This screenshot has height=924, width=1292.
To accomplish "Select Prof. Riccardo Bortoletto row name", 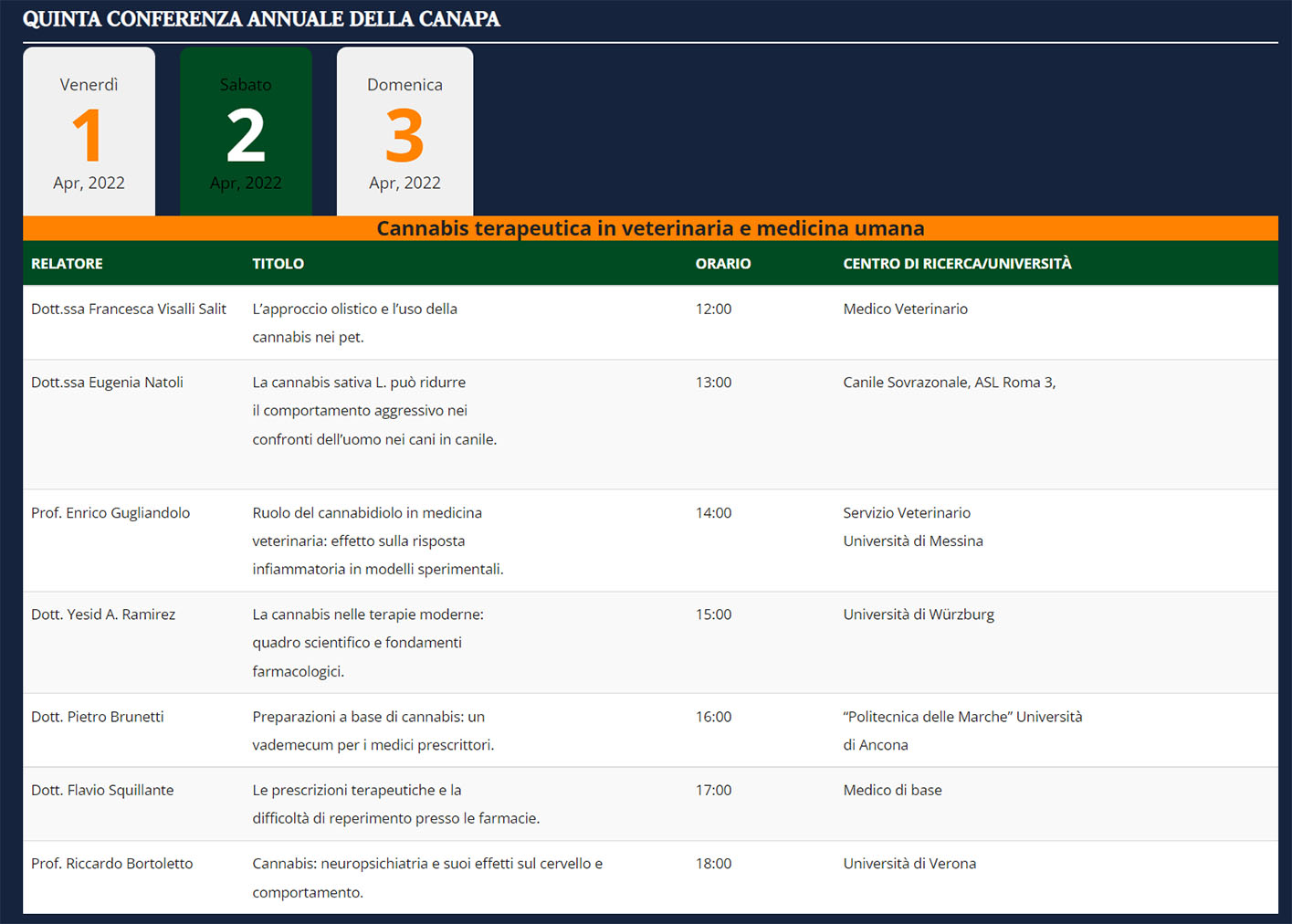I will coord(112,864).
